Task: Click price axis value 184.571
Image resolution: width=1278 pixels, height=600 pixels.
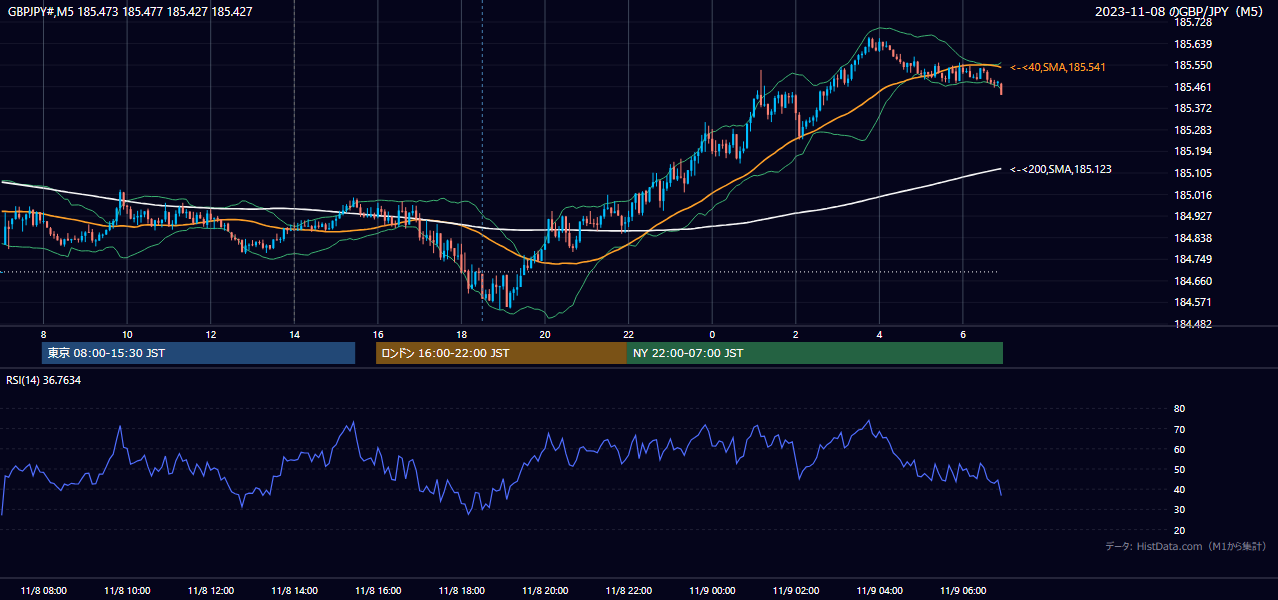Action: (1193, 302)
